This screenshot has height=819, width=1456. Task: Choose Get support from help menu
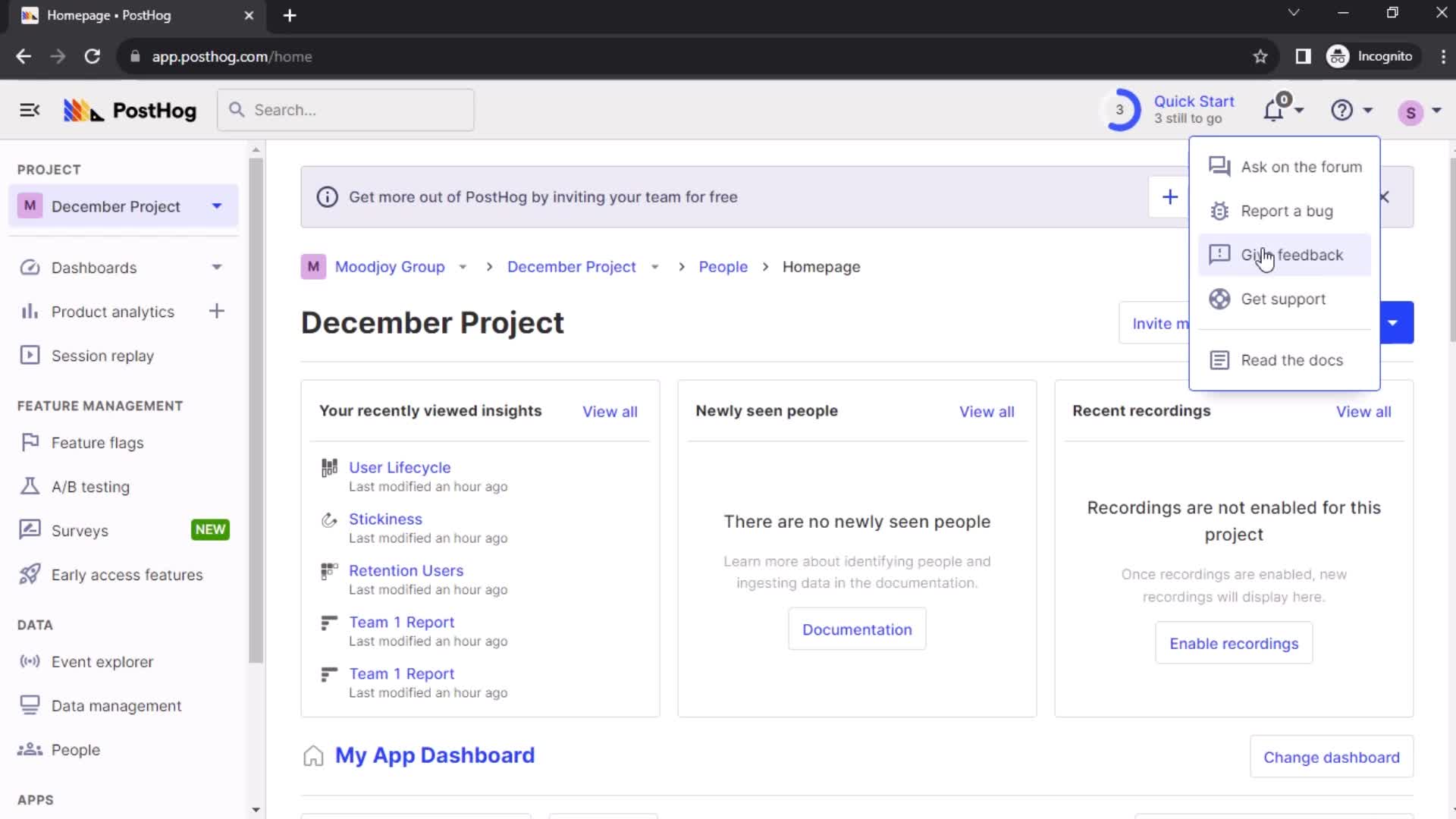click(x=1285, y=299)
